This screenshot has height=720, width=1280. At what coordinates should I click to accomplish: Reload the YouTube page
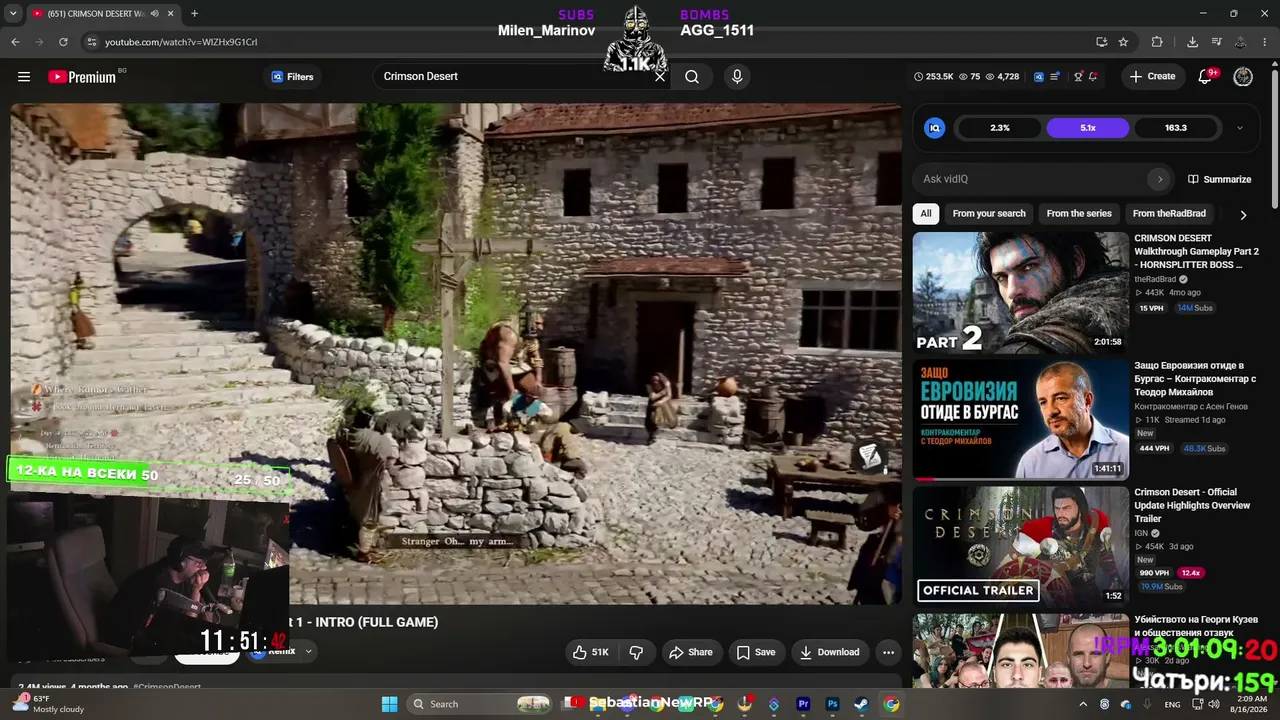pyautogui.click(x=63, y=42)
